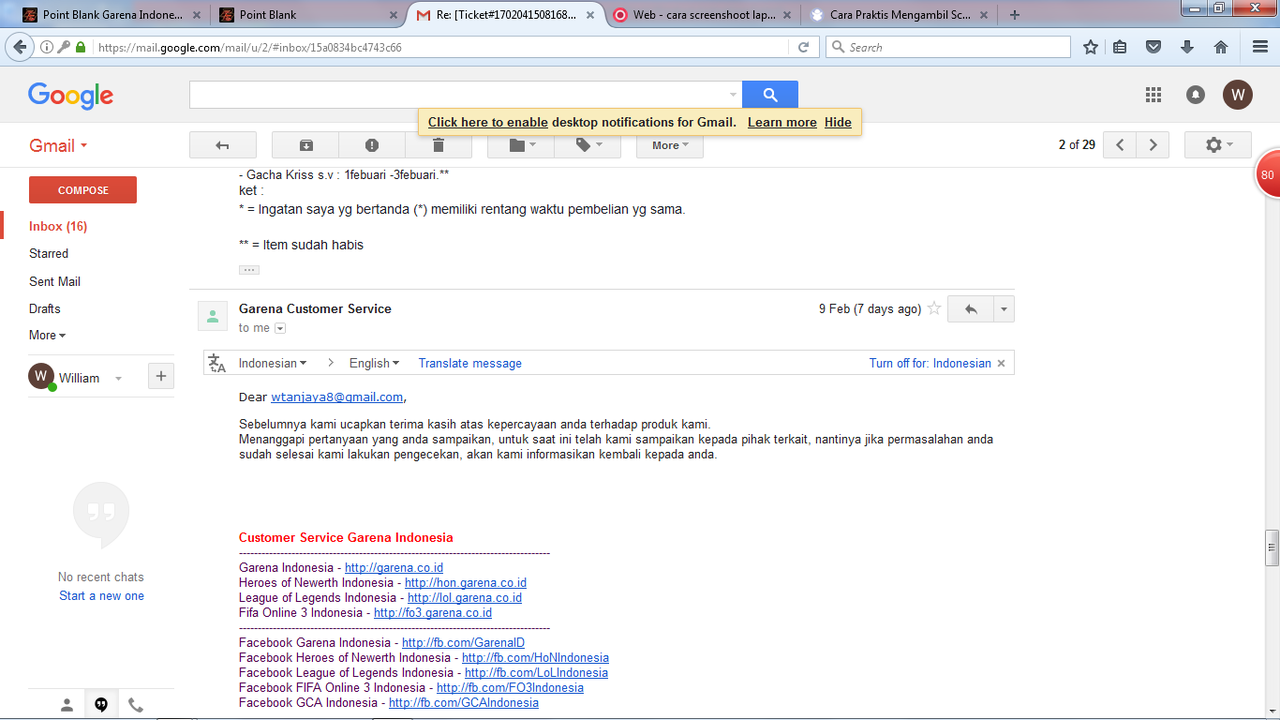The width and height of the screenshot is (1280, 720).
Task: Expand trimmed content ellipsis button
Action: point(249,270)
